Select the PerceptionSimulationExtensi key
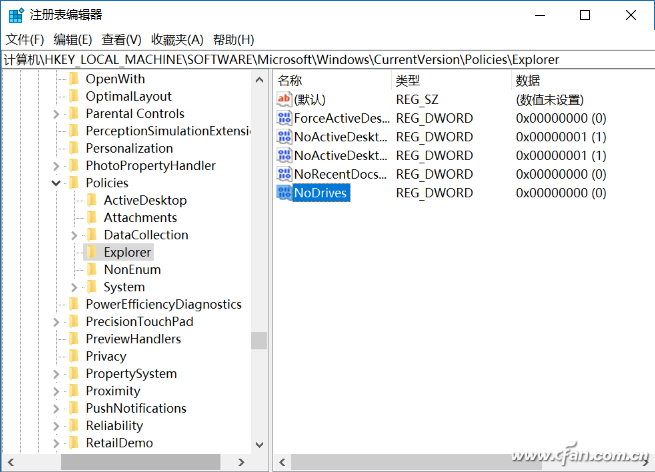 point(168,131)
